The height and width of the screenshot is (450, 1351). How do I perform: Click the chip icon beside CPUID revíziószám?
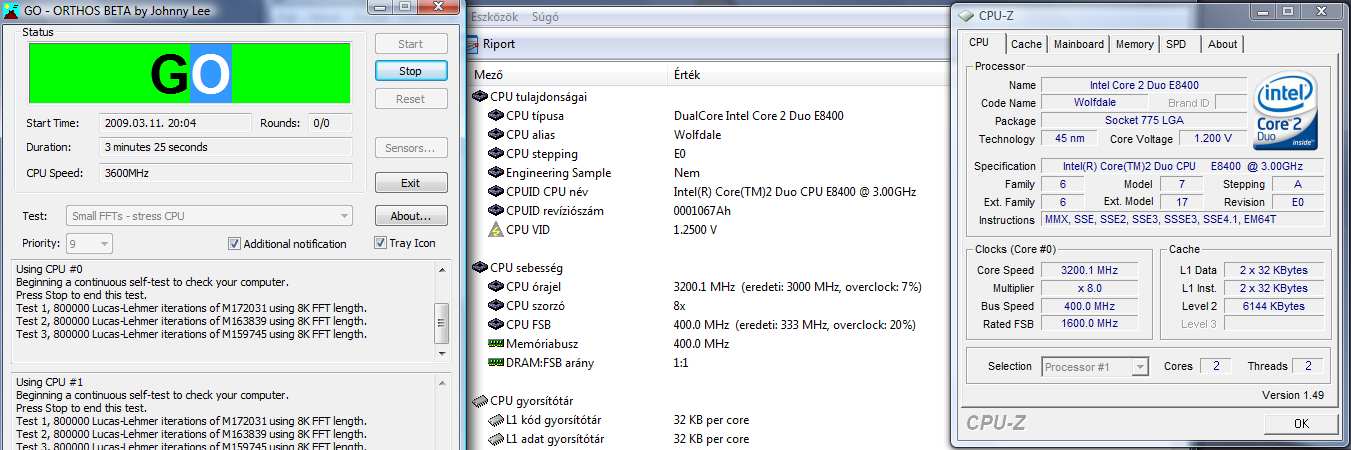(x=496, y=211)
